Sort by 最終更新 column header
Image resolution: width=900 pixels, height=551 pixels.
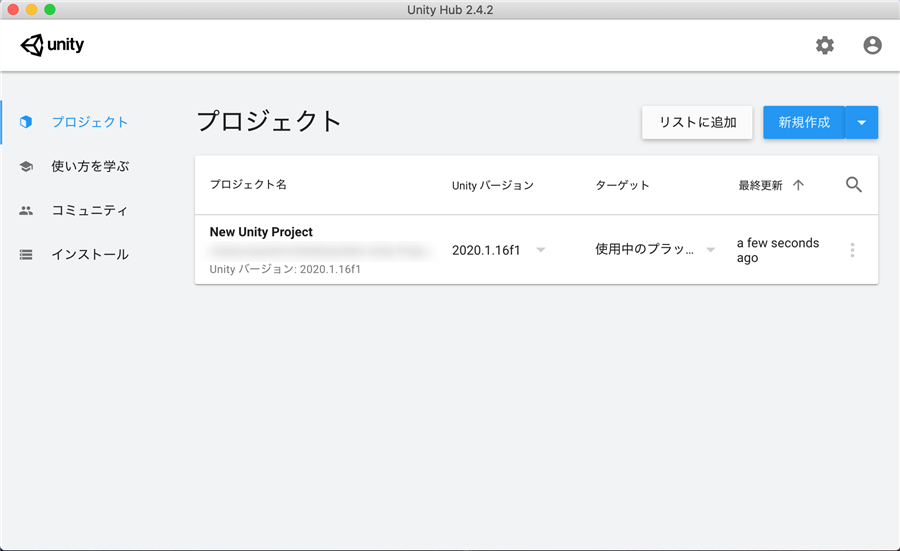[x=760, y=185]
